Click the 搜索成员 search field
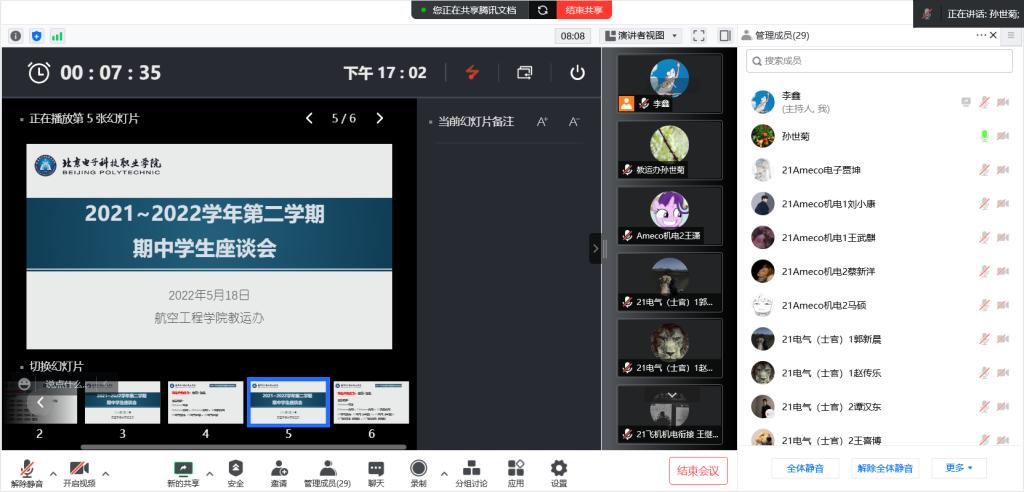 tap(880, 61)
